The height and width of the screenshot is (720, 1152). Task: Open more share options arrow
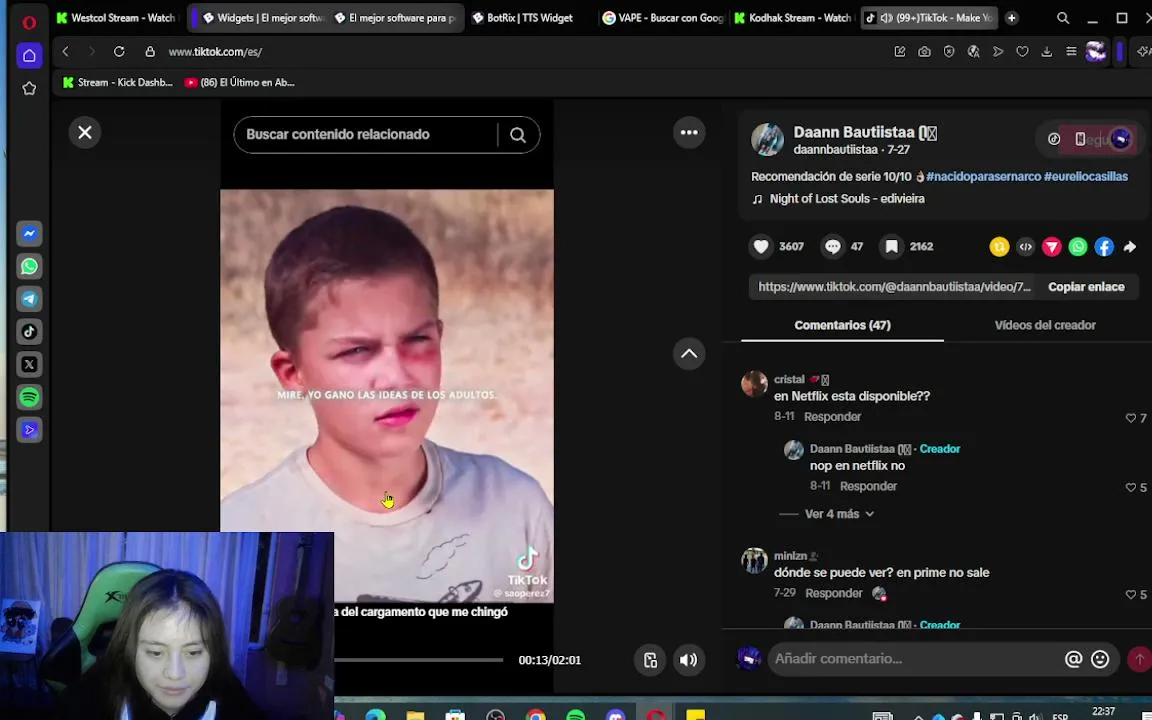pos(1130,247)
